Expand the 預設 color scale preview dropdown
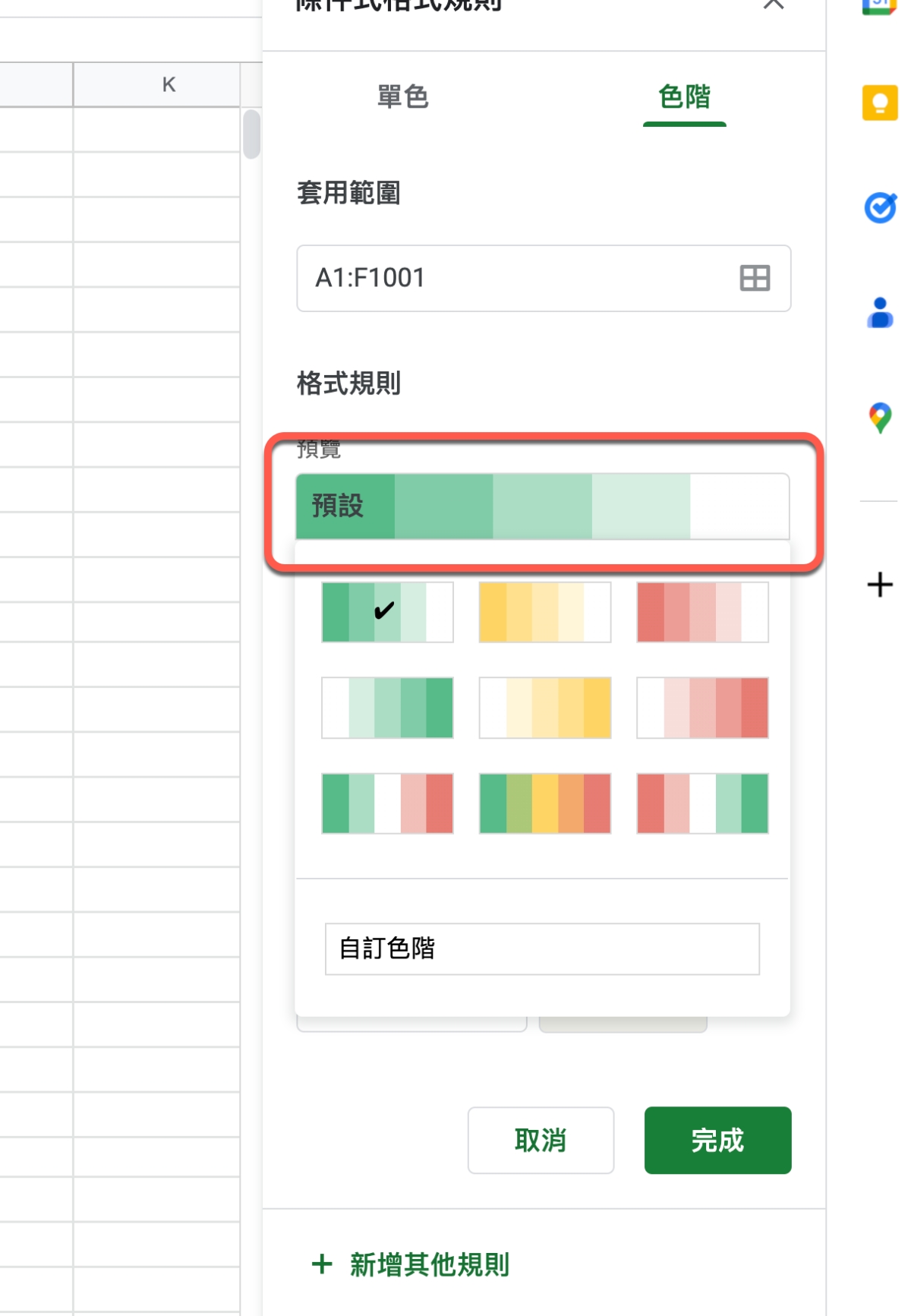Viewport: 911px width, 1316px height. point(543,506)
